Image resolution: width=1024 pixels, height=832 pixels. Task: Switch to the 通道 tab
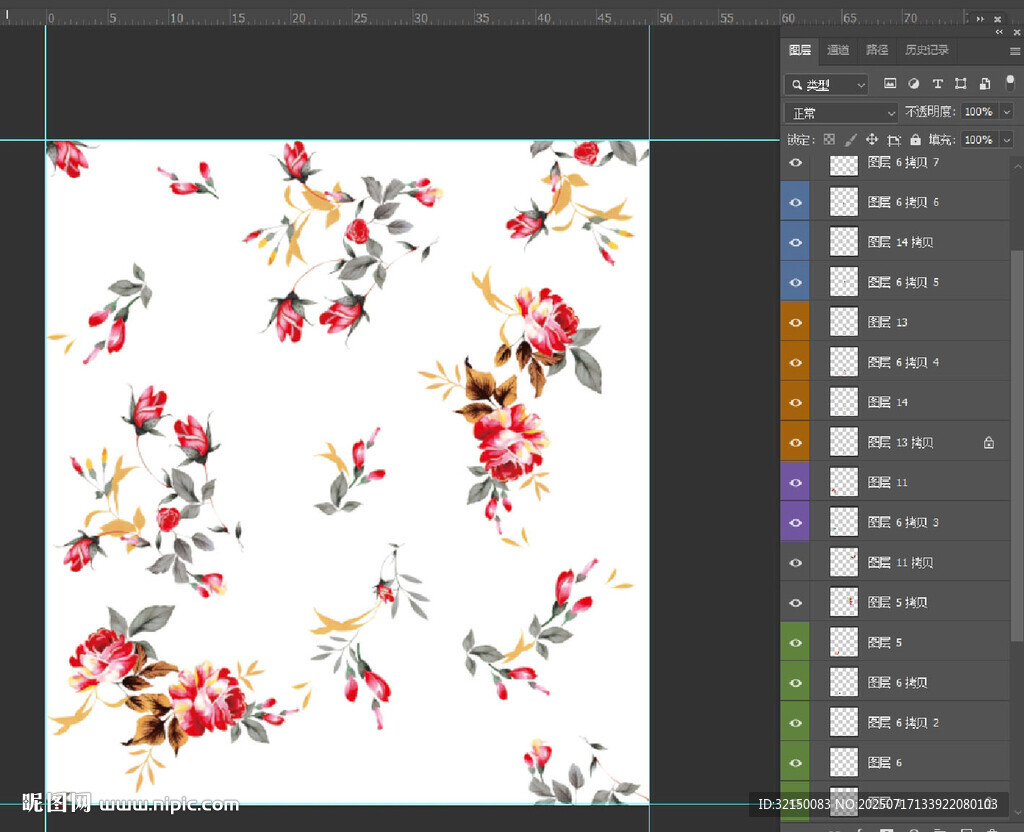coord(838,50)
